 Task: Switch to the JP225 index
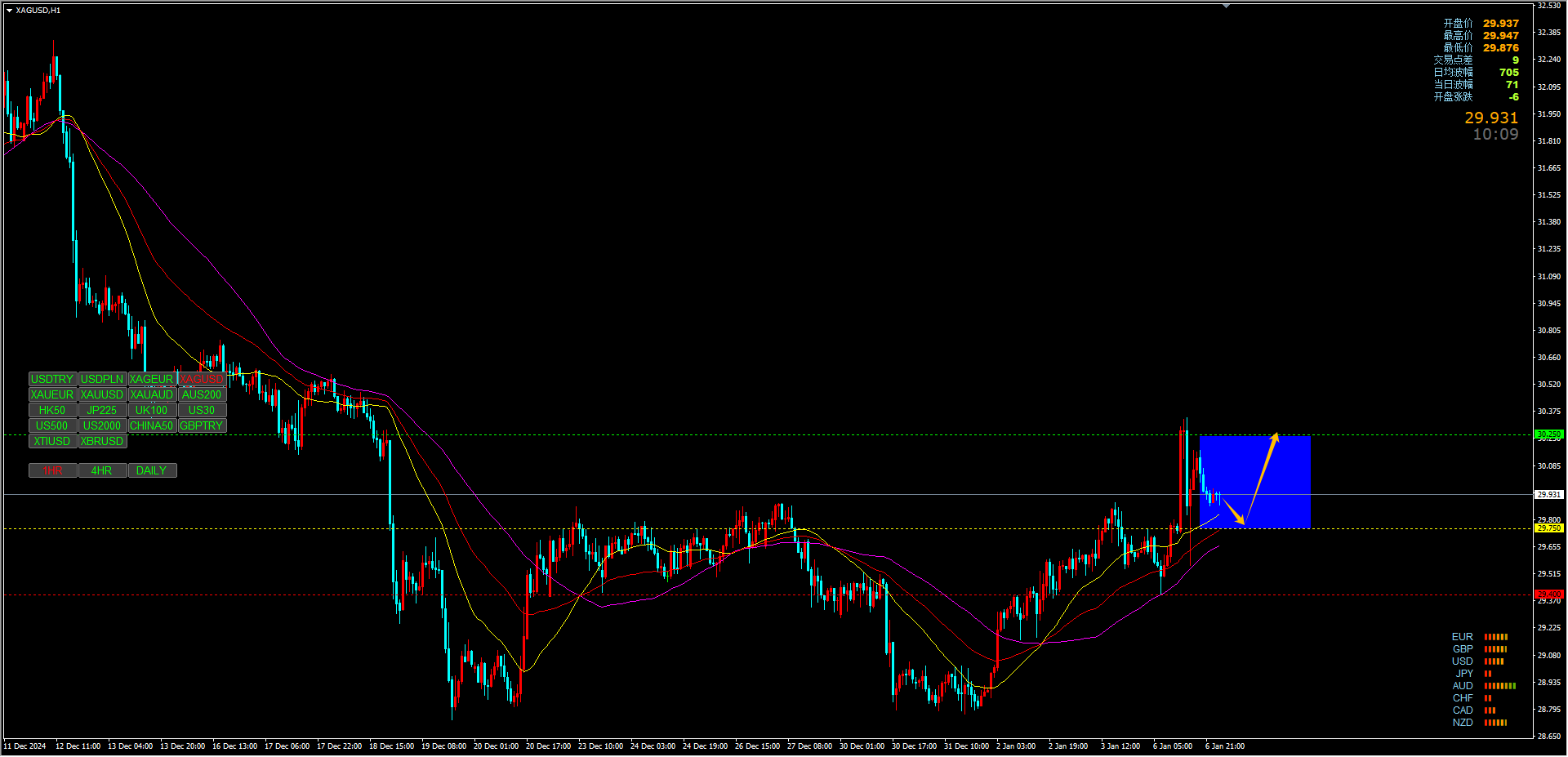click(102, 411)
